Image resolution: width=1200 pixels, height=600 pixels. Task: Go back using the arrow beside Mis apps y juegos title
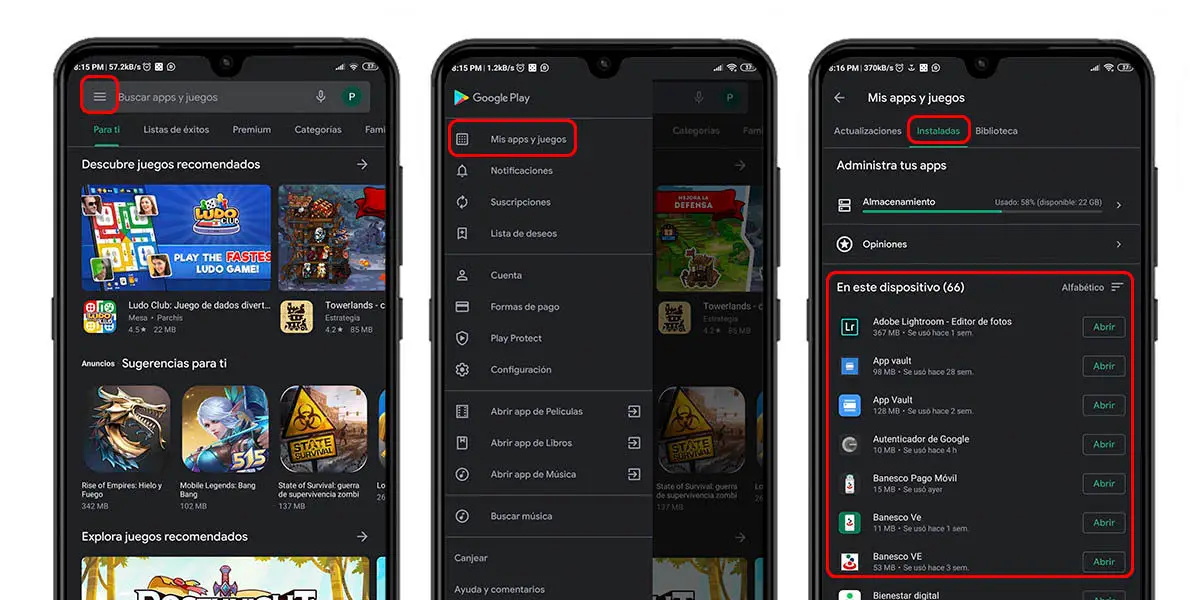tap(839, 98)
